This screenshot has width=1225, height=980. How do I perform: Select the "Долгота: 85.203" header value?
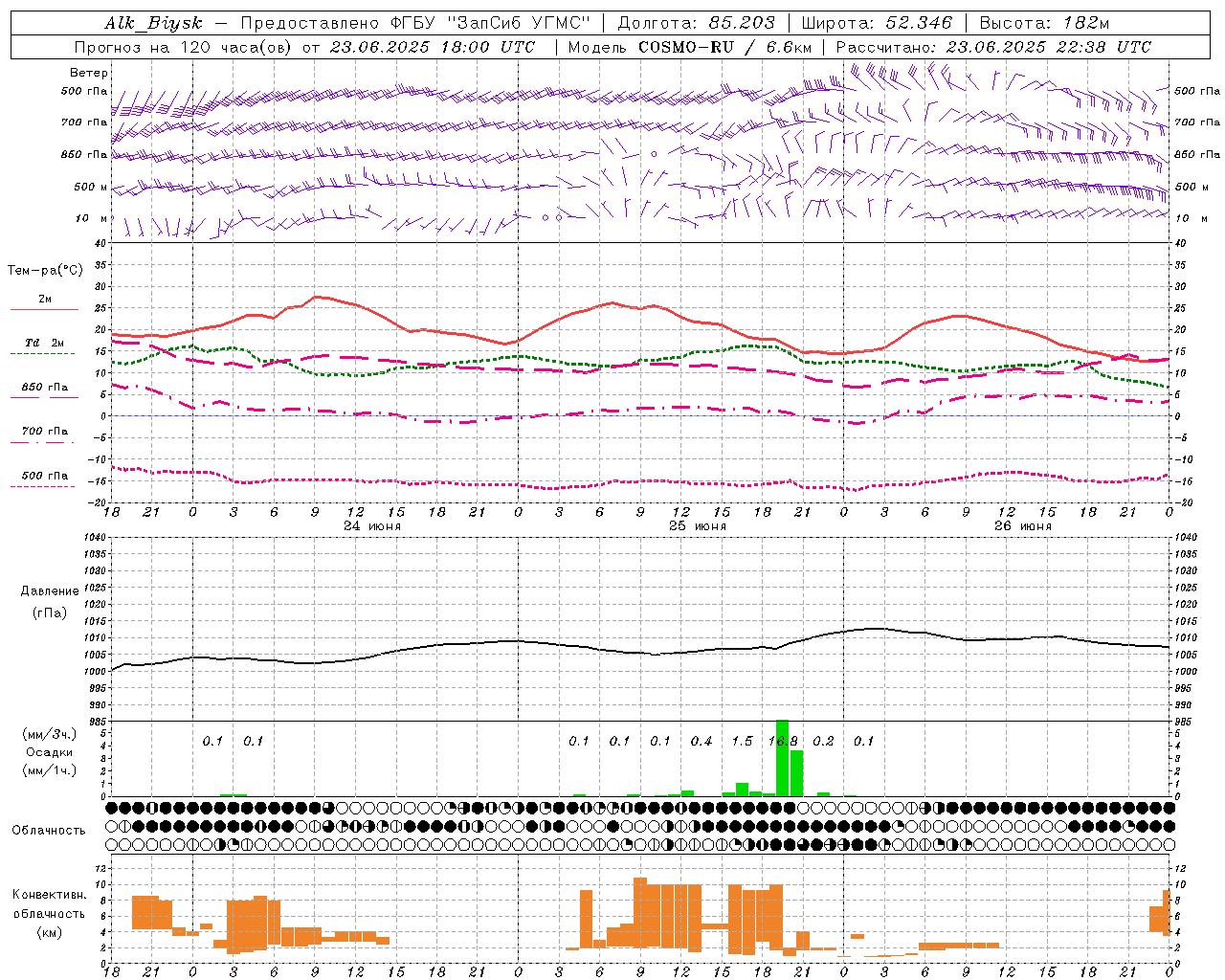tap(697, 24)
